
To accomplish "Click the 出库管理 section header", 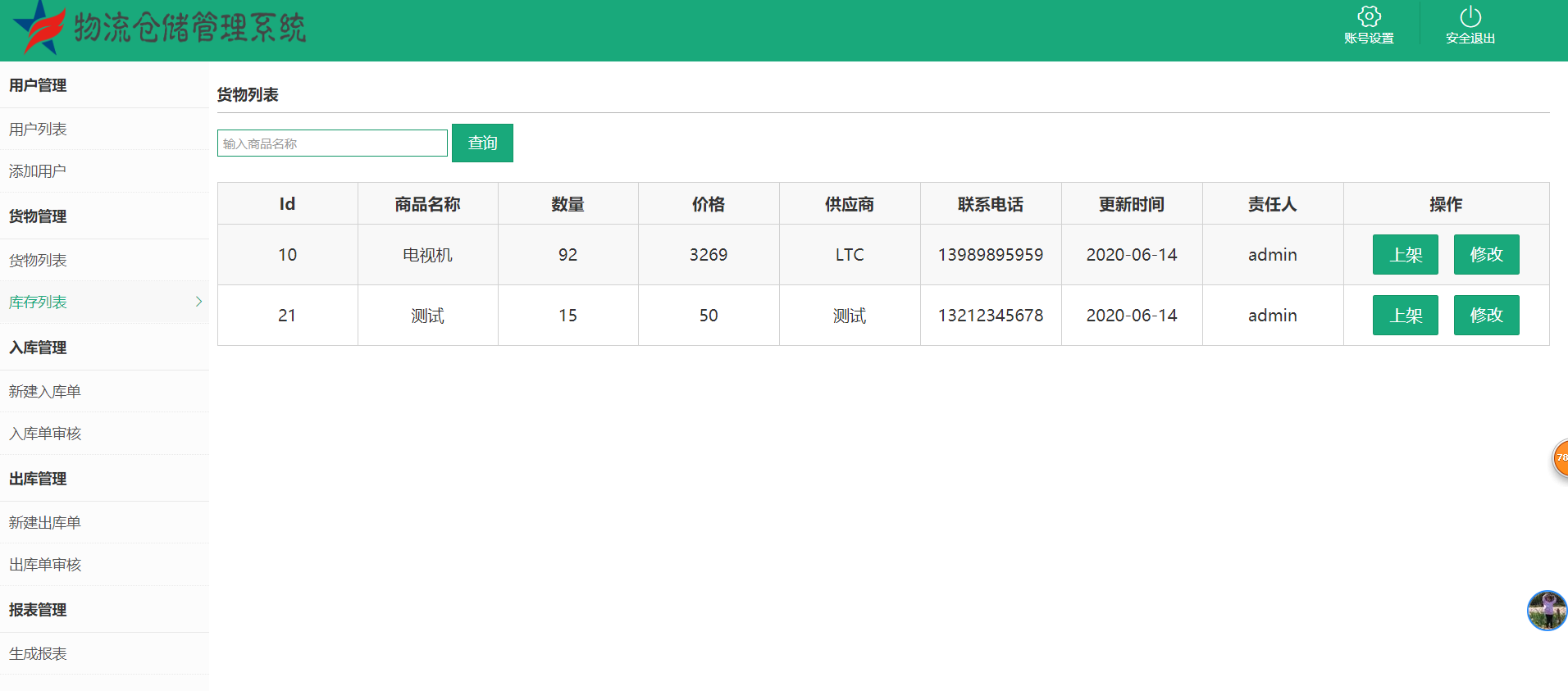I will pos(38,479).
